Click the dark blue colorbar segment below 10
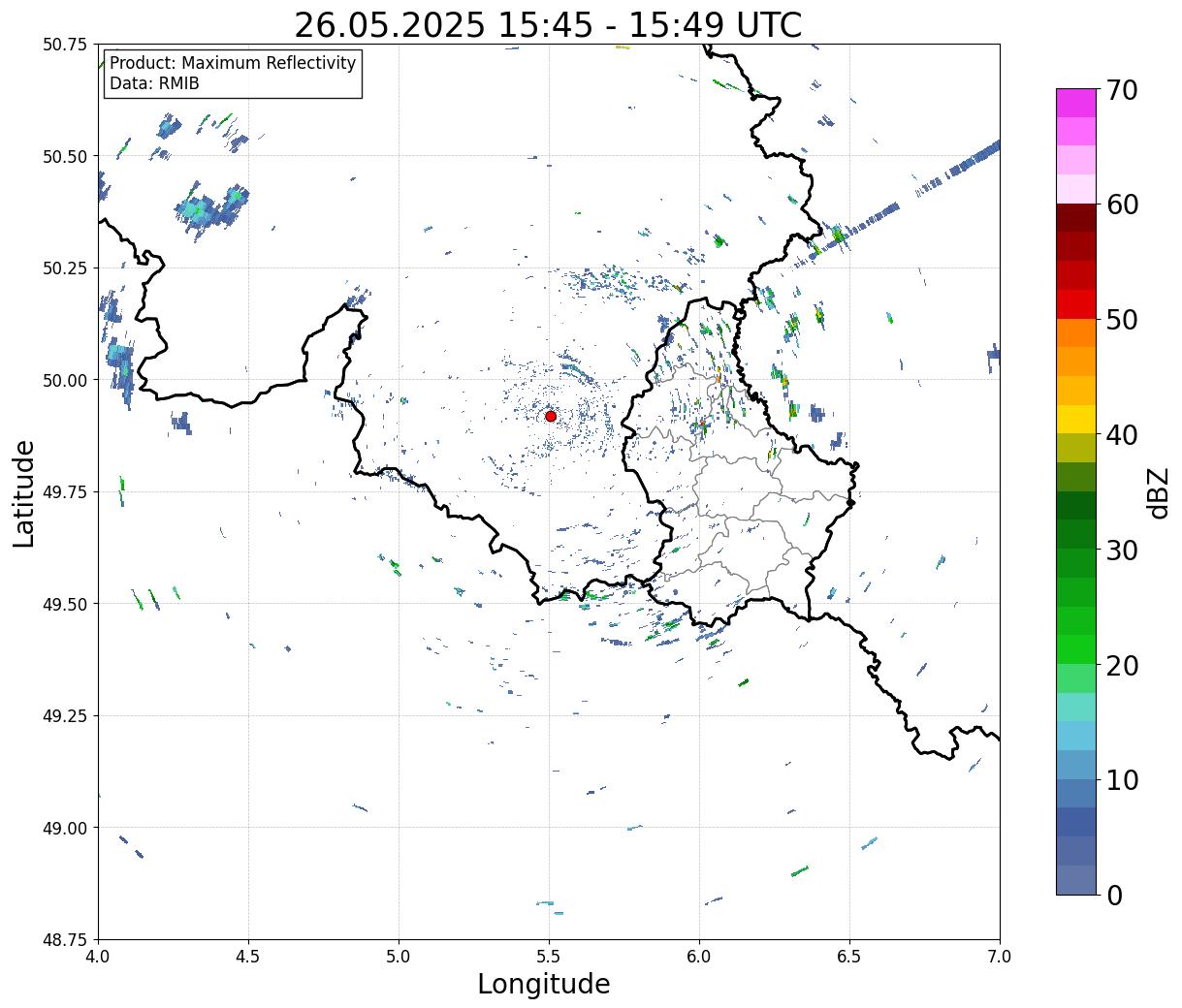1182x1008 pixels. tap(1076, 821)
